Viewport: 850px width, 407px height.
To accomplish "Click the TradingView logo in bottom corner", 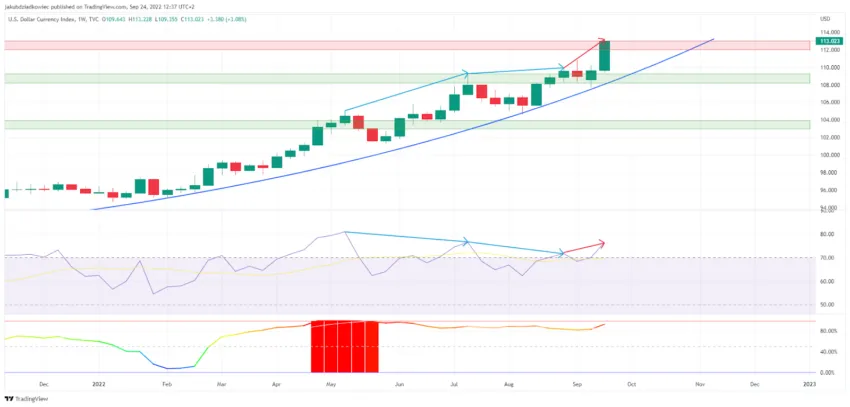I will tap(26, 399).
